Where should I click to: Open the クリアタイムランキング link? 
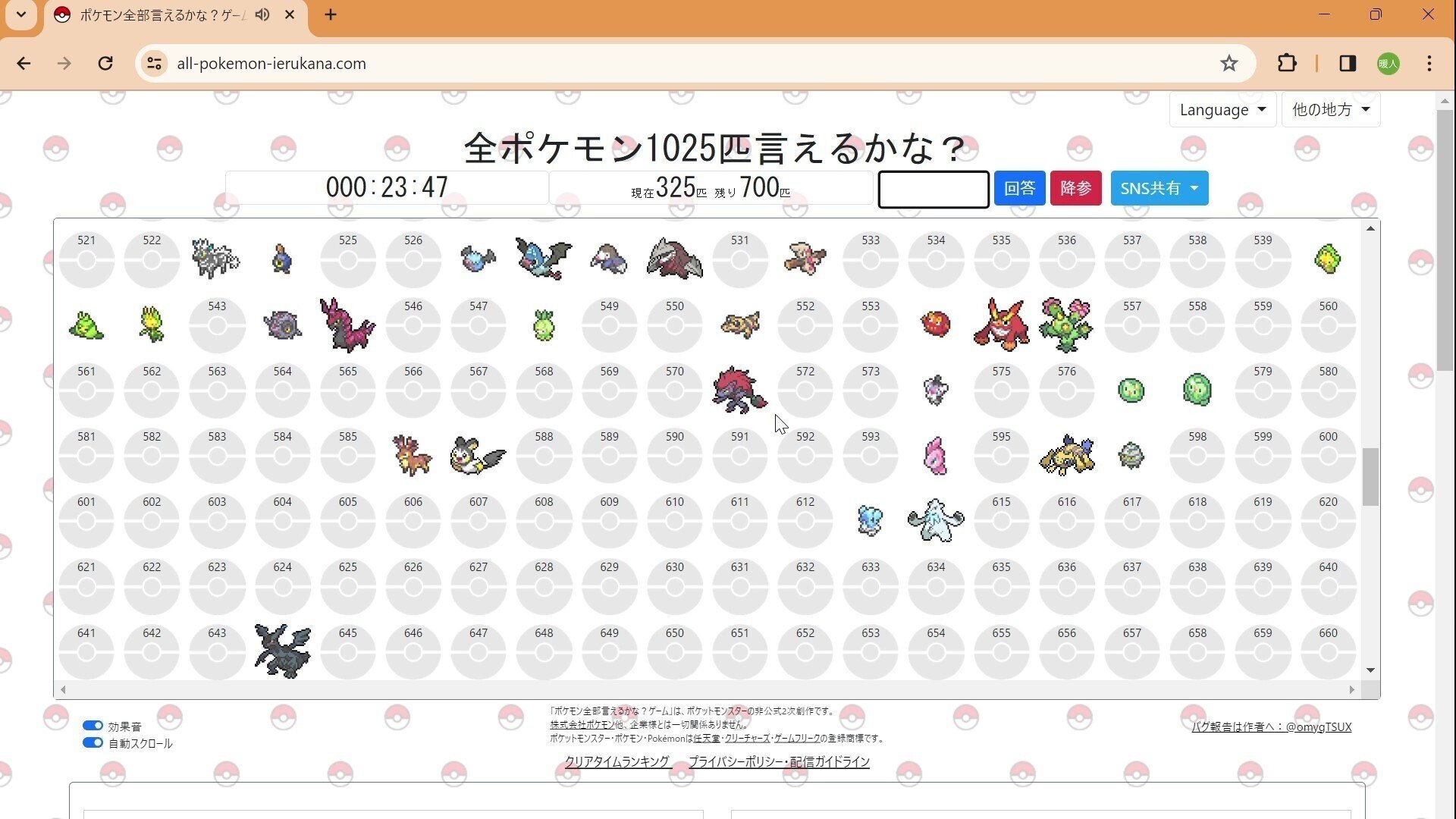point(616,762)
